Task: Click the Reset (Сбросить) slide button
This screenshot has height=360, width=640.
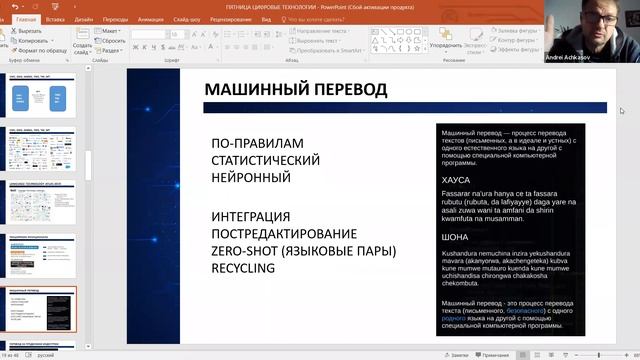Action: (110, 41)
